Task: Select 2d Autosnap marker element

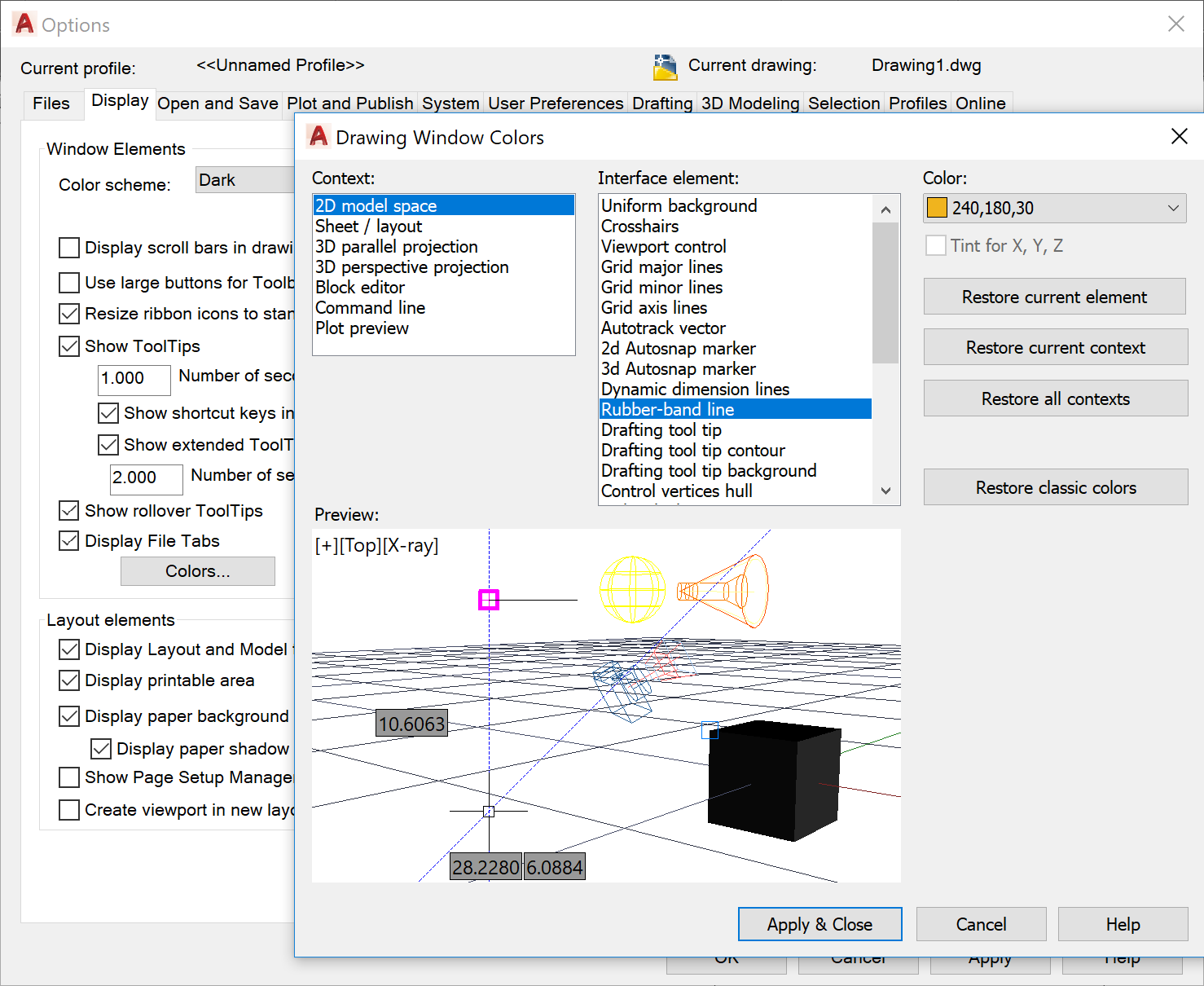Action: click(x=736, y=348)
